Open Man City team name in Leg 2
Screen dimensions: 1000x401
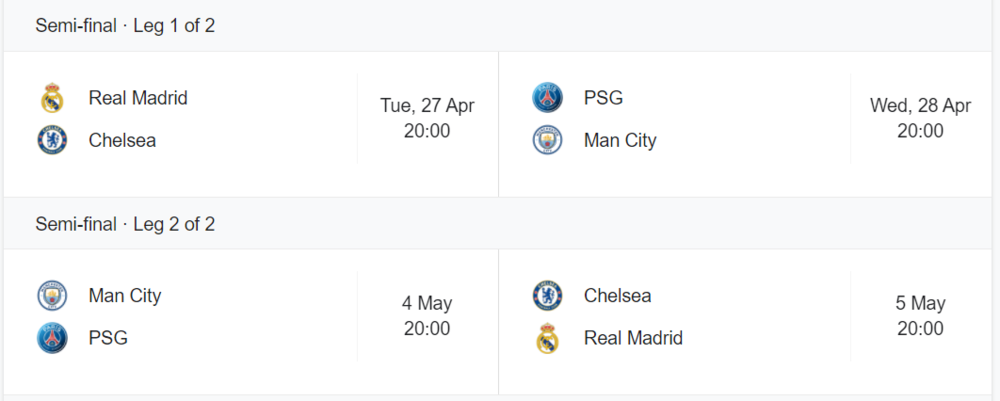pyautogui.click(x=125, y=296)
